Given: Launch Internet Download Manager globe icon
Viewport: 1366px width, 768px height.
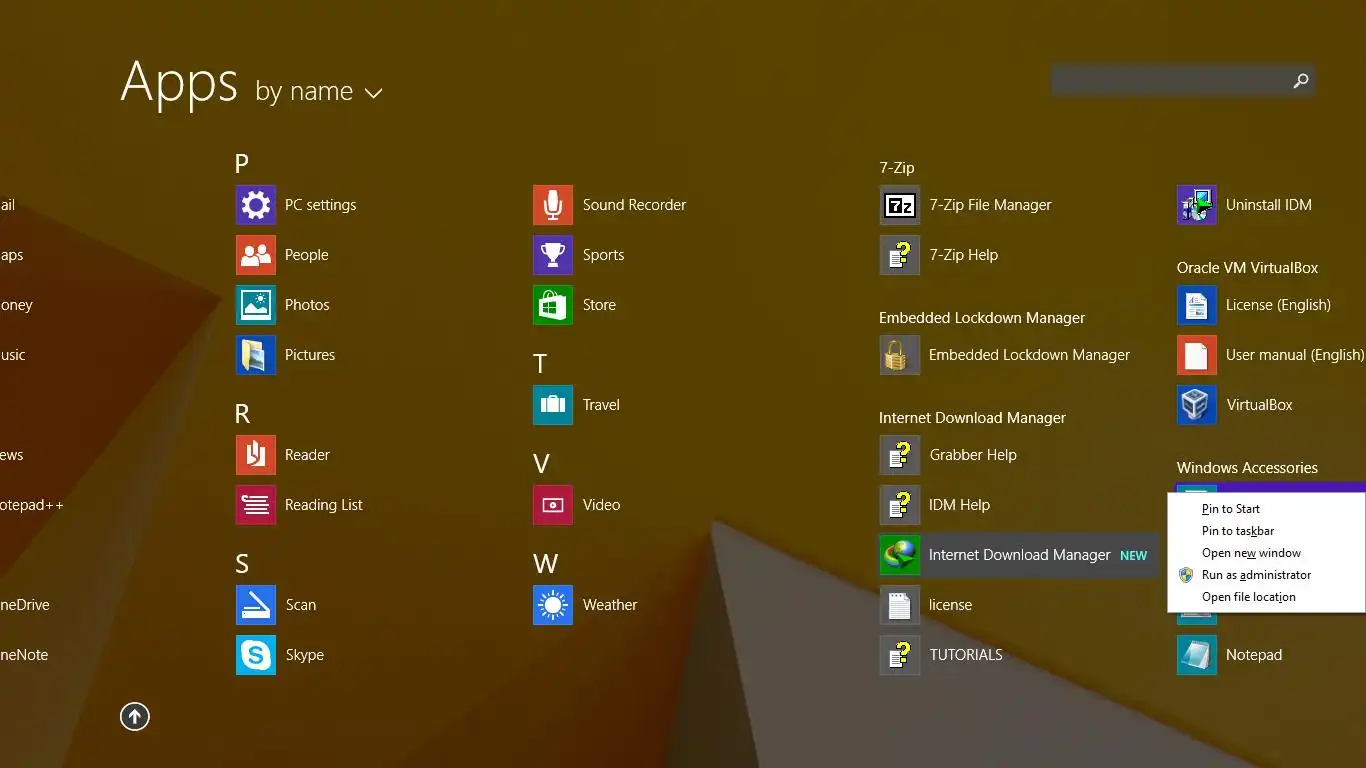Looking at the screenshot, I should (900, 555).
